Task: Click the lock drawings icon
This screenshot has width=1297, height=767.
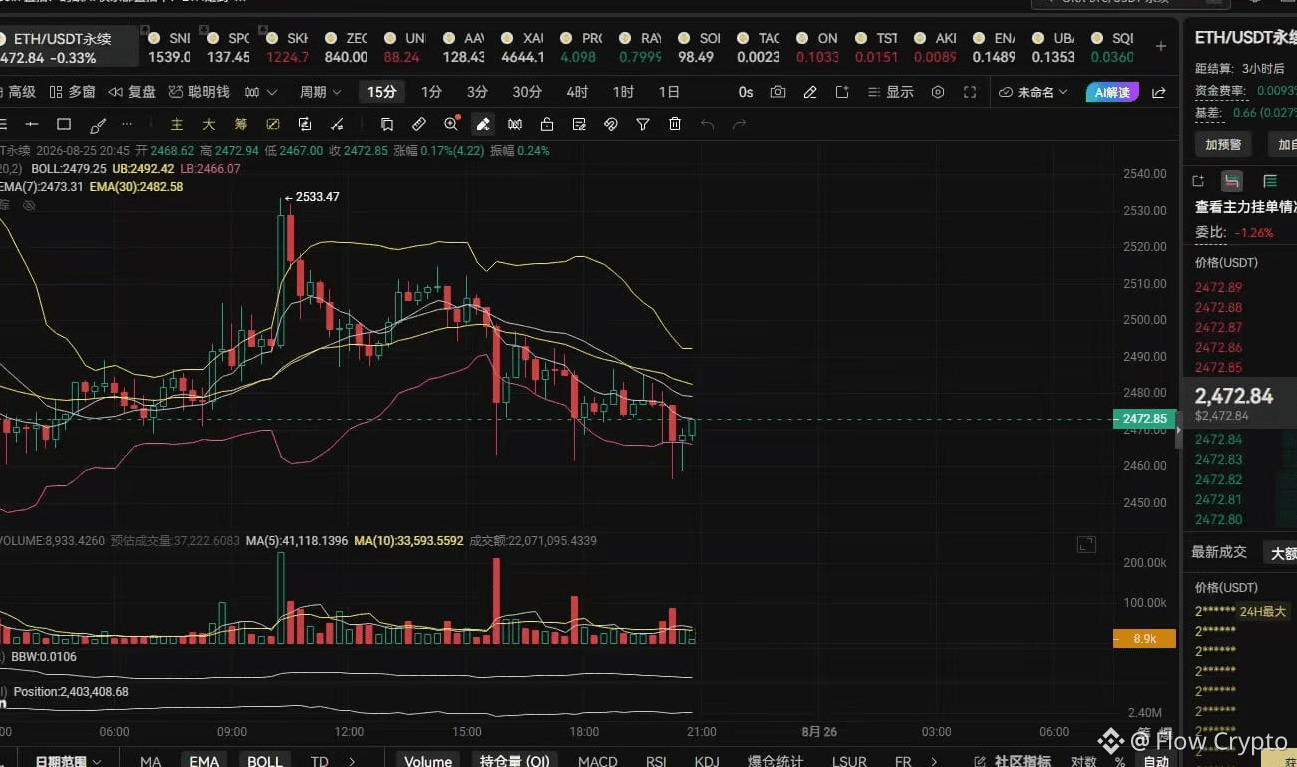Action: click(547, 125)
